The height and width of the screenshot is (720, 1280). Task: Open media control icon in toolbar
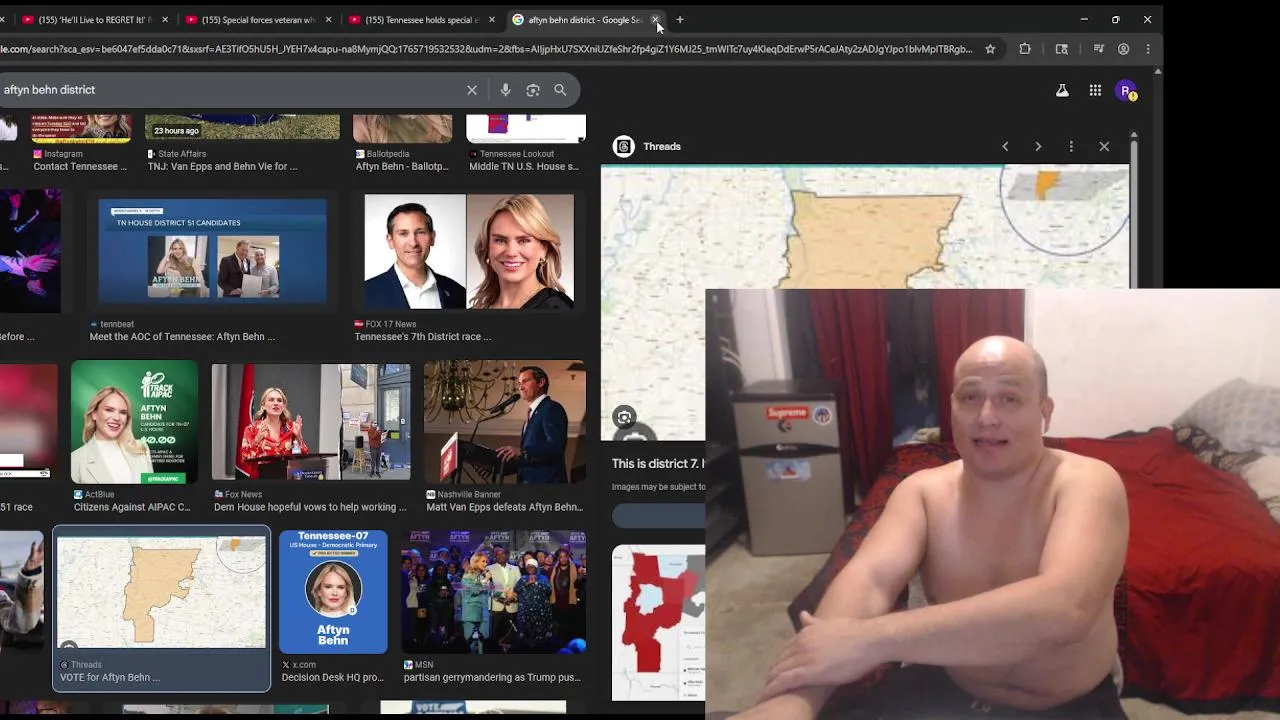[1098, 49]
